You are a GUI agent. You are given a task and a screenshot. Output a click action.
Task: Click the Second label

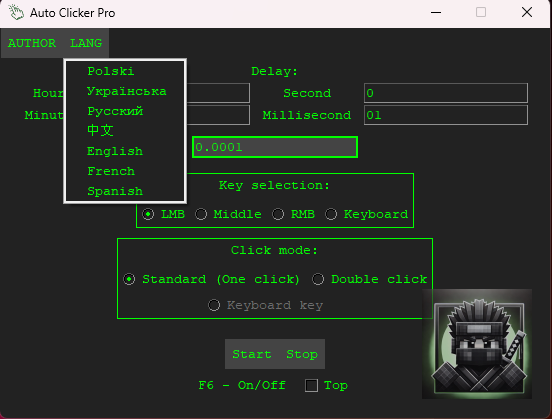point(307,93)
